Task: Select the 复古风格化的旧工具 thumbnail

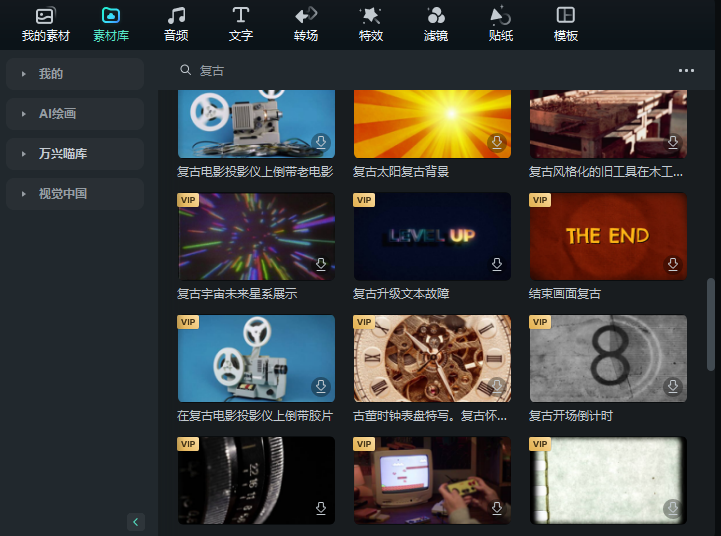Action: click(608, 124)
